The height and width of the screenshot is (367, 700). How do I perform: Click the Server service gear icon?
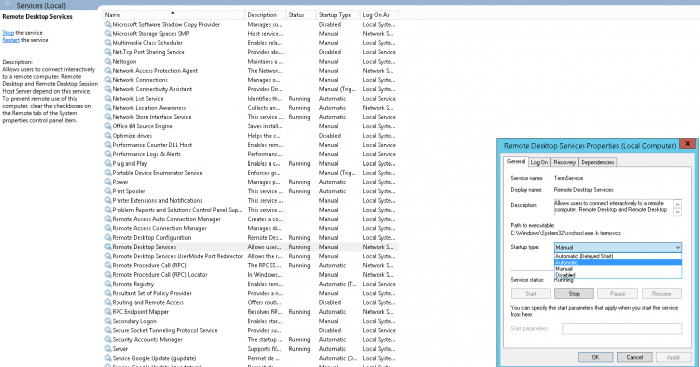point(108,349)
